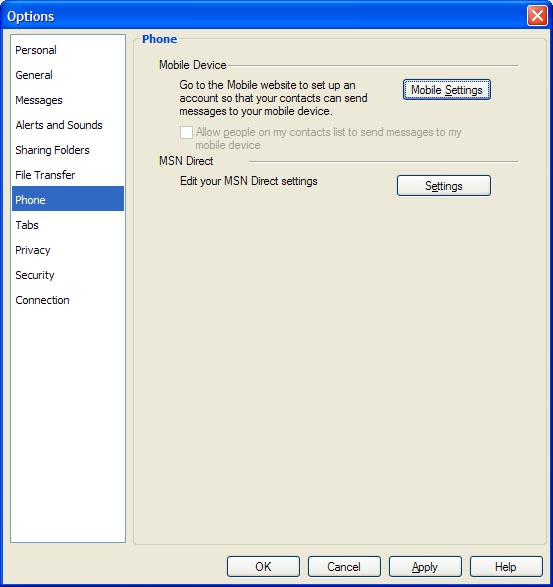Show Privacy settings
Screen dimensions: 553x587
(x=68, y=250)
